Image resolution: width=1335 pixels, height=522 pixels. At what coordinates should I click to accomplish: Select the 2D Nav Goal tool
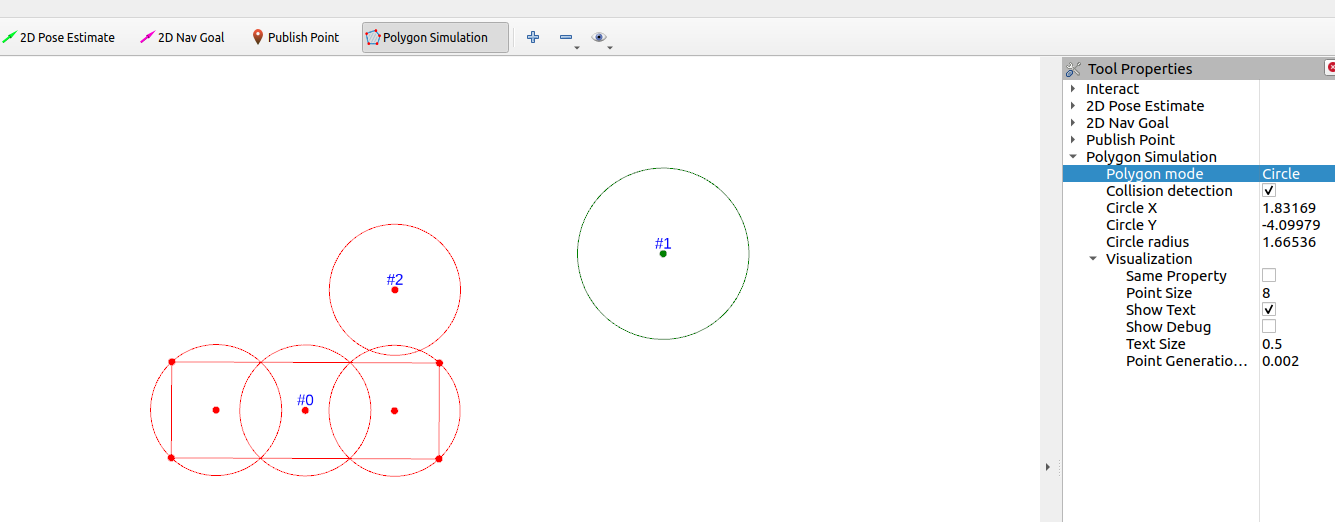click(183, 37)
